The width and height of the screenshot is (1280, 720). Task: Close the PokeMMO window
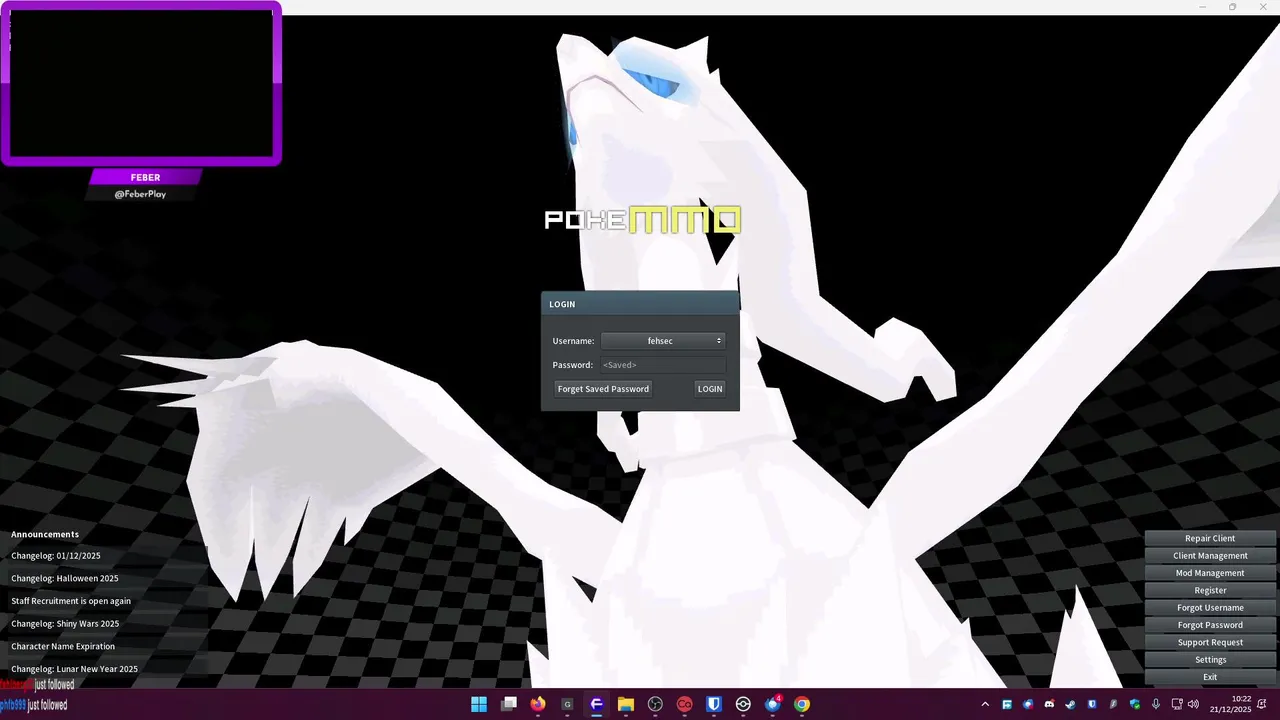click(1262, 7)
